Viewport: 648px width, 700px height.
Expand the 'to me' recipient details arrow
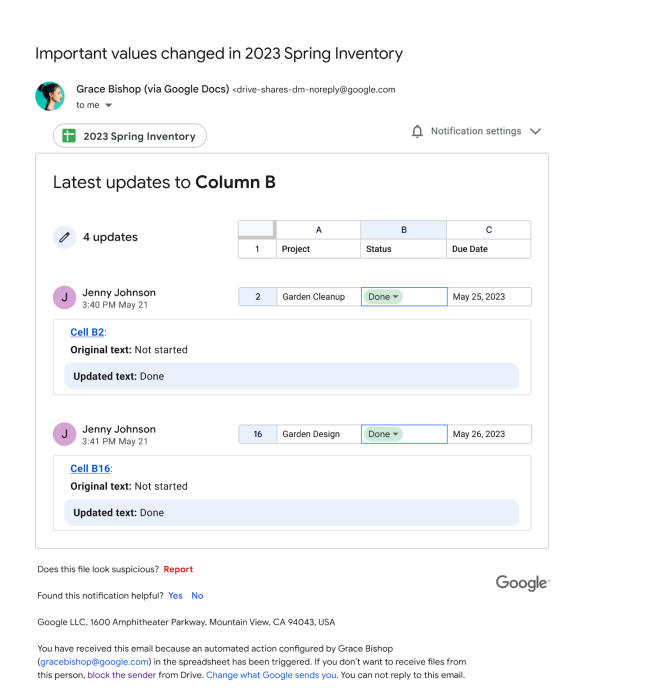point(109,105)
